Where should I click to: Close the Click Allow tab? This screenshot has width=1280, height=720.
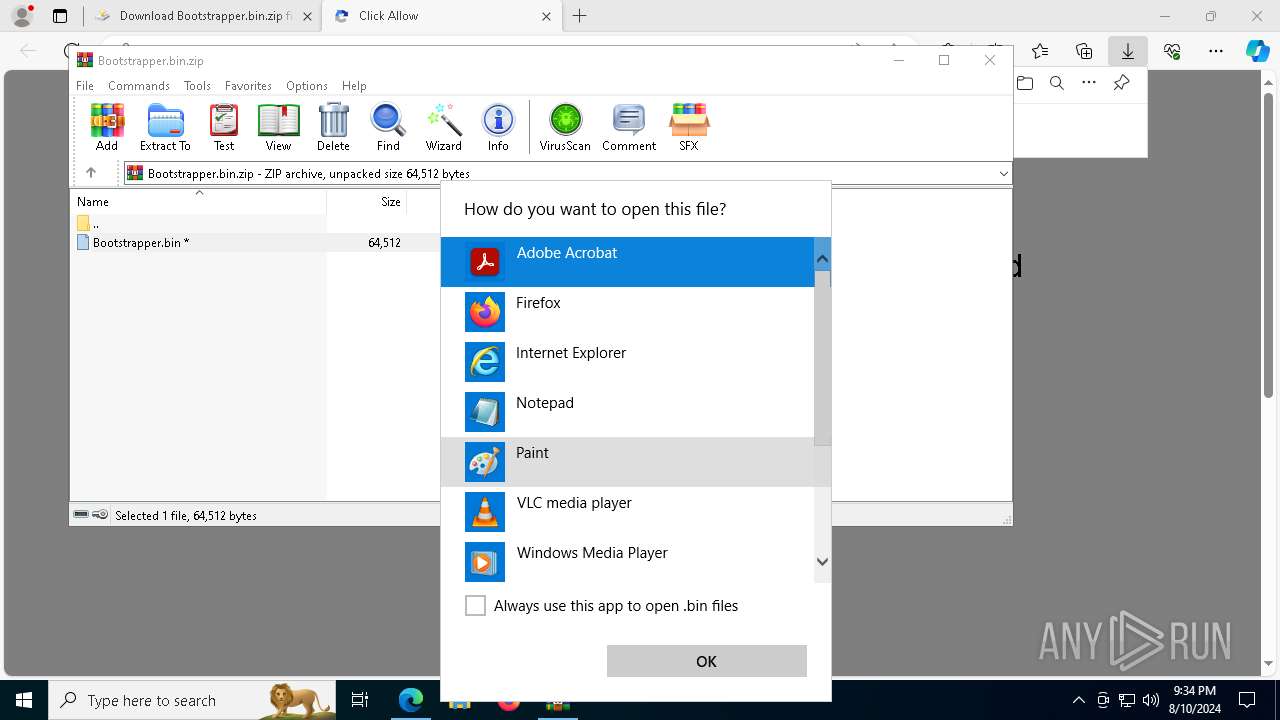547,16
